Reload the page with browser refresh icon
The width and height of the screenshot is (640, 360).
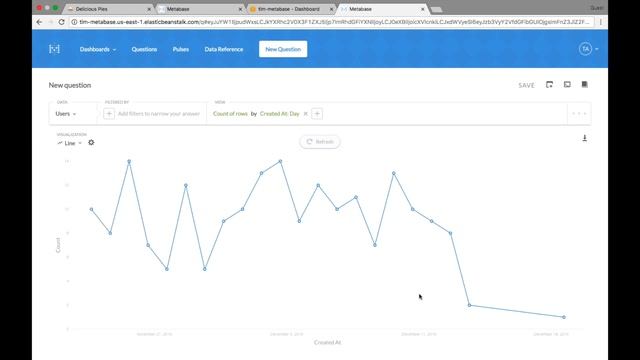[x=62, y=22]
